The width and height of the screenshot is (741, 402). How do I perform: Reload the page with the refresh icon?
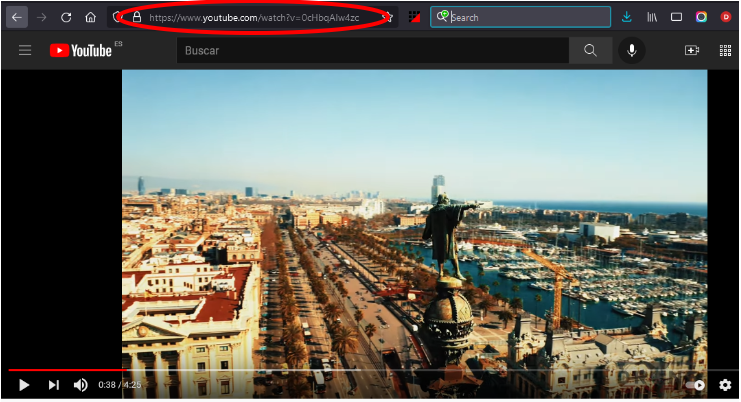(x=66, y=17)
